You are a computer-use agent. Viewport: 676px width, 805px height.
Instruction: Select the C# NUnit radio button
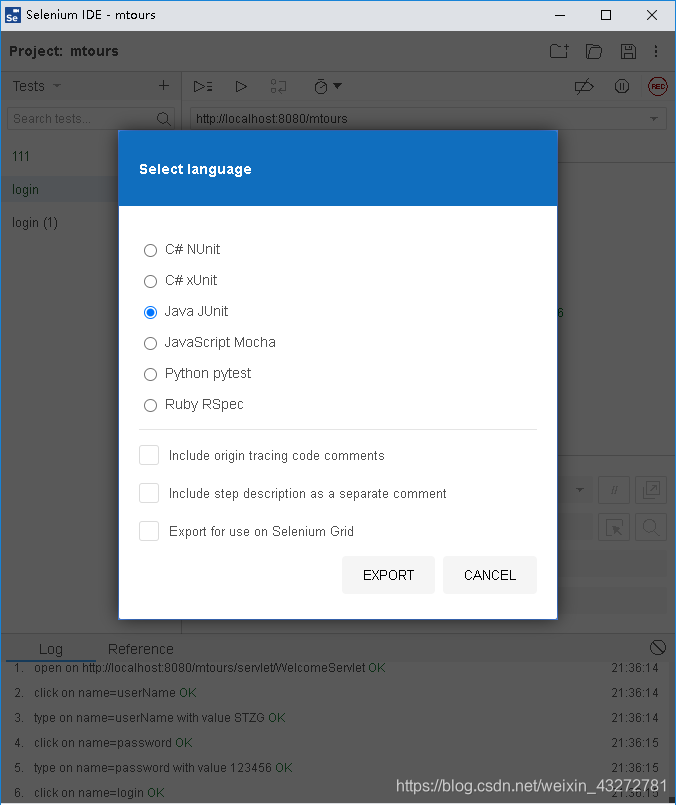point(150,251)
